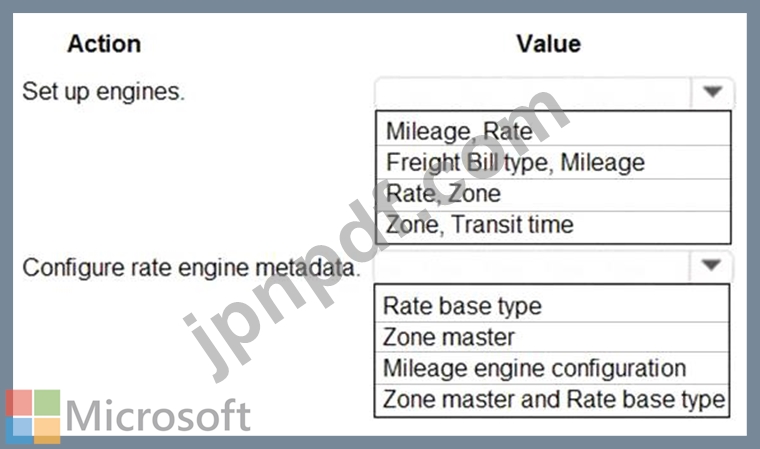
Task: Select the "Rate base type" option
Action: click(x=462, y=305)
